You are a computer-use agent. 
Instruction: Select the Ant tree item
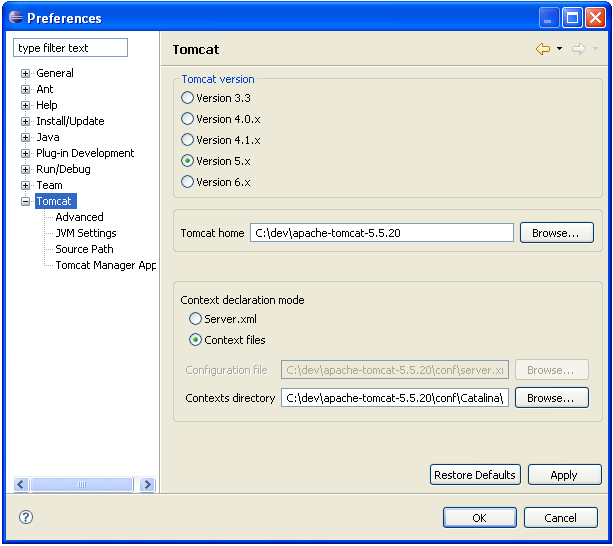tap(45, 89)
